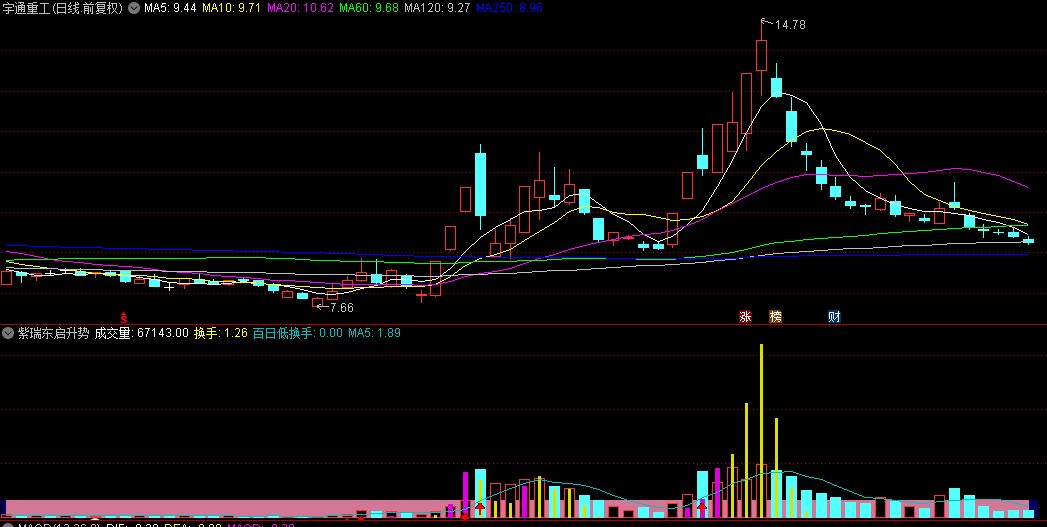Select the MA5: 9.44 price label
The height and width of the screenshot is (527, 1047).
(x=170, y=8)
